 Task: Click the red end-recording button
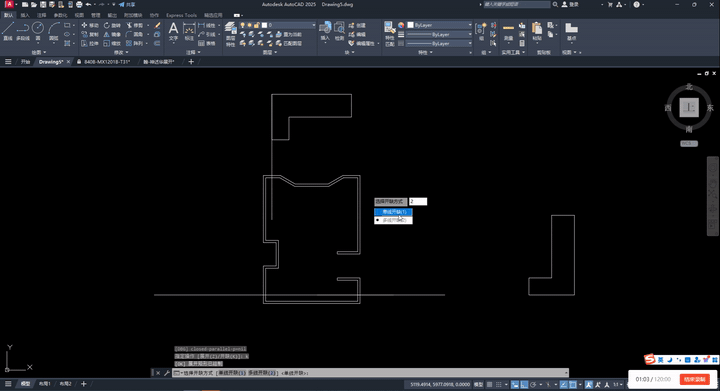(x=695, y=380)
